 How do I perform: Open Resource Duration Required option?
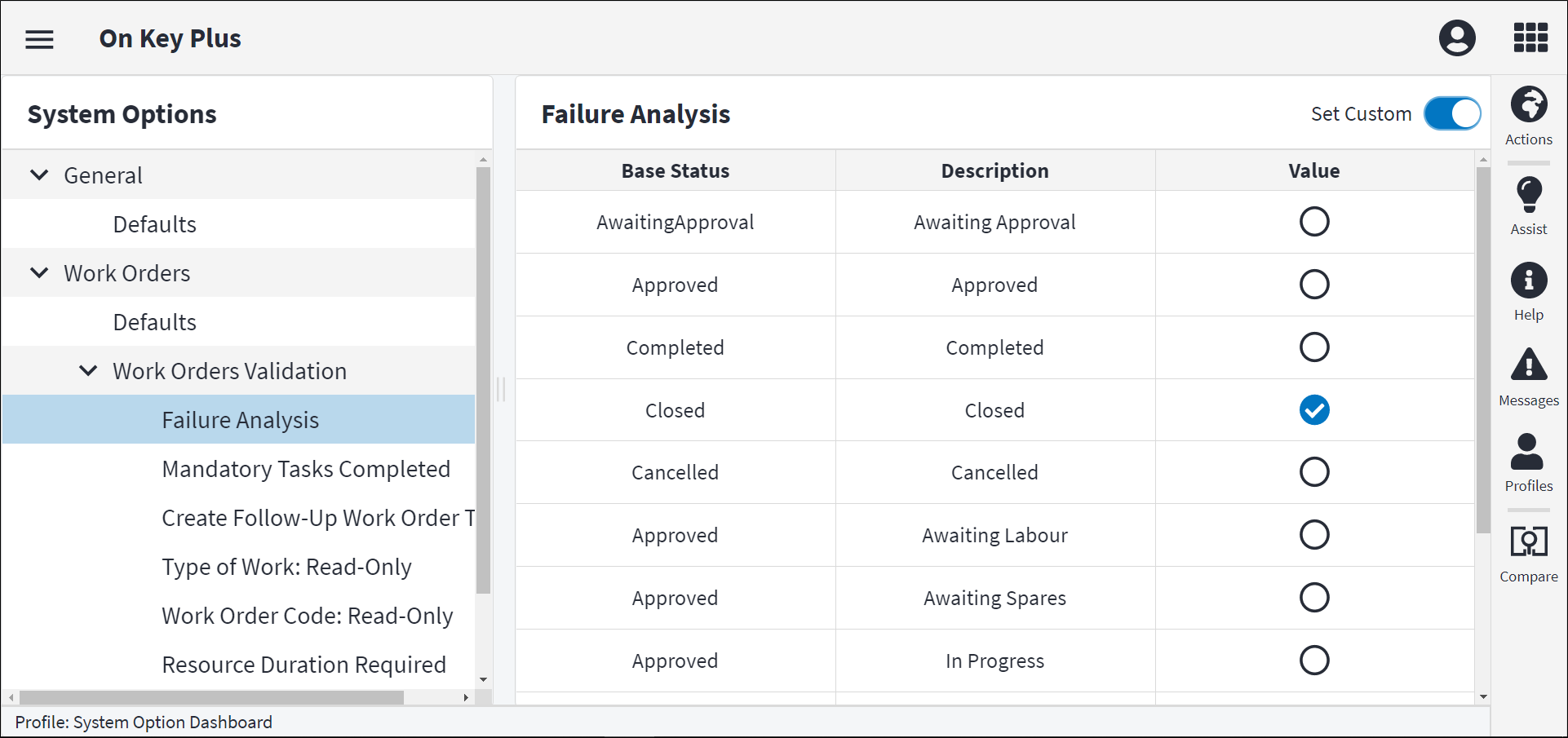pos(303,665)
